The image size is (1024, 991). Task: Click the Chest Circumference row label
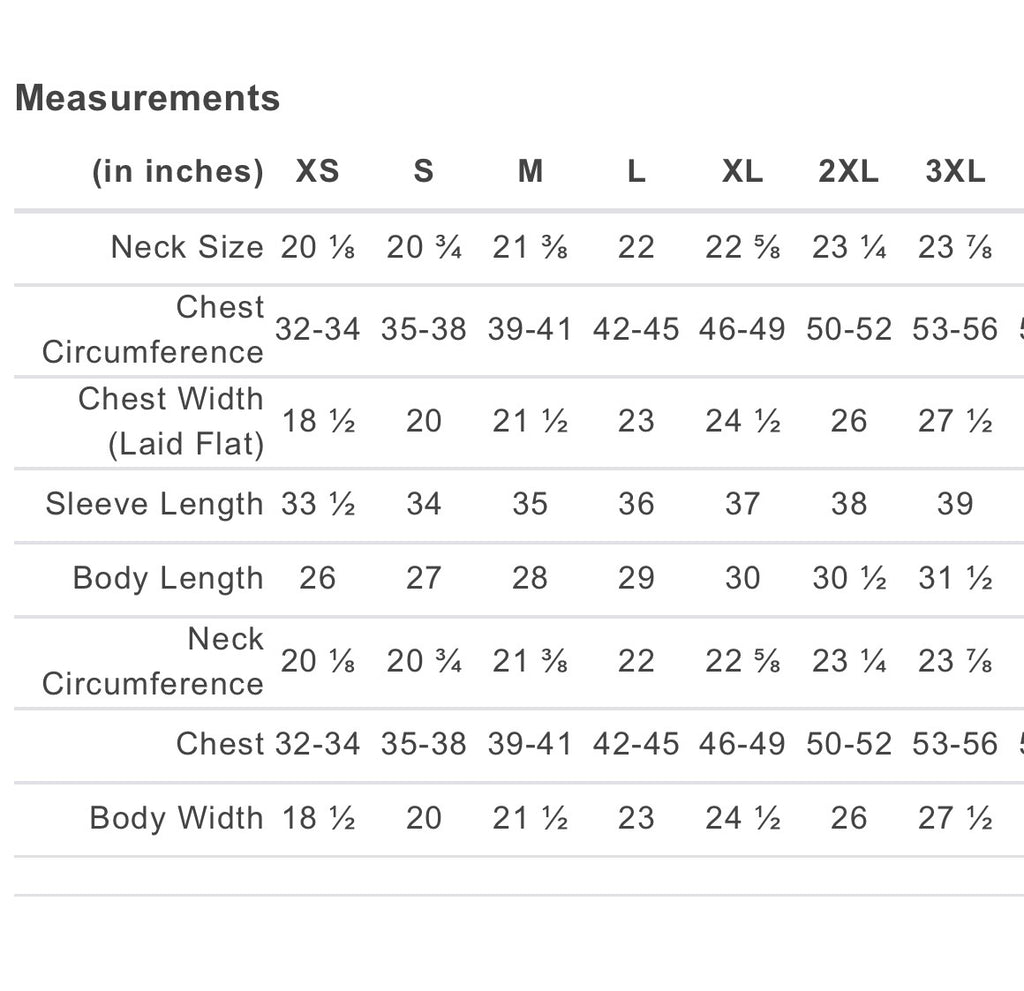153,329
